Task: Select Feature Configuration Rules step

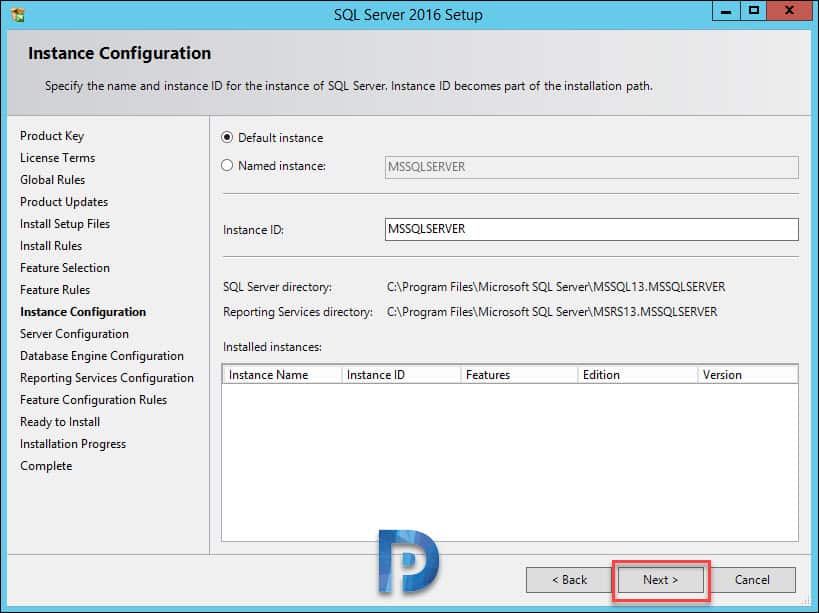Action: 93,399
